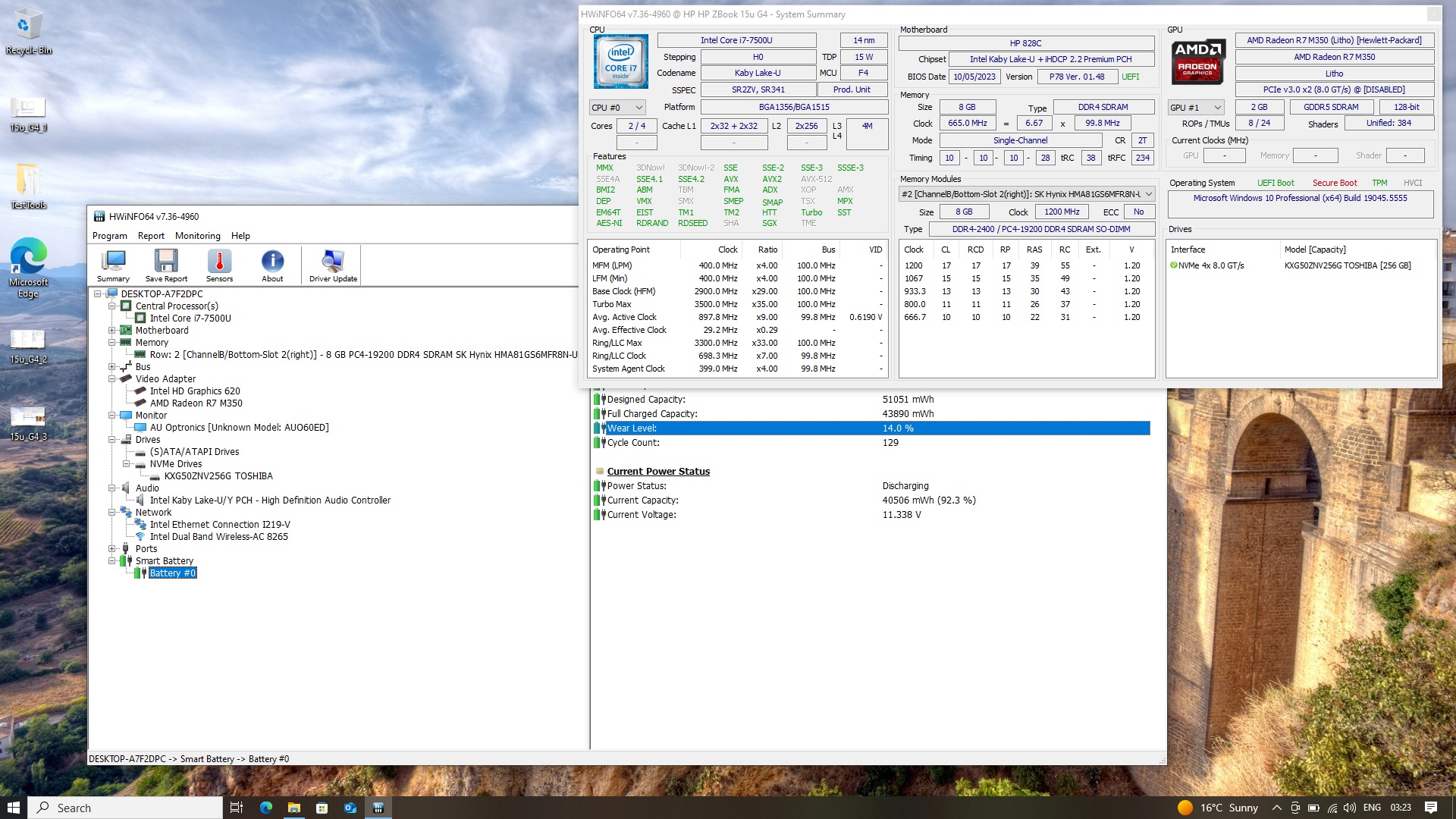This screenshot has height=819, width=1456.
Task: Select the Designed Capacity row
Action: tap(871, 400)
